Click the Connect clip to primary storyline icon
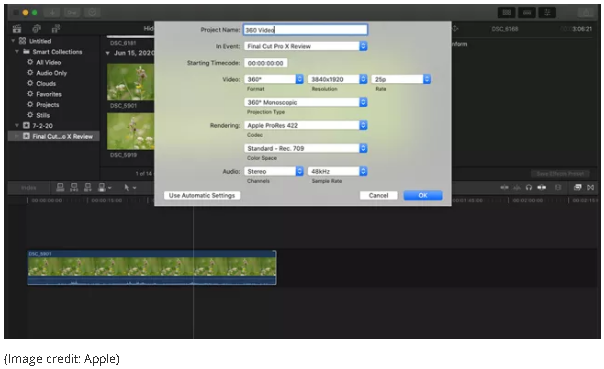This screenshot has height=369, width=604. pyautogui.click(x=60, y=187)
